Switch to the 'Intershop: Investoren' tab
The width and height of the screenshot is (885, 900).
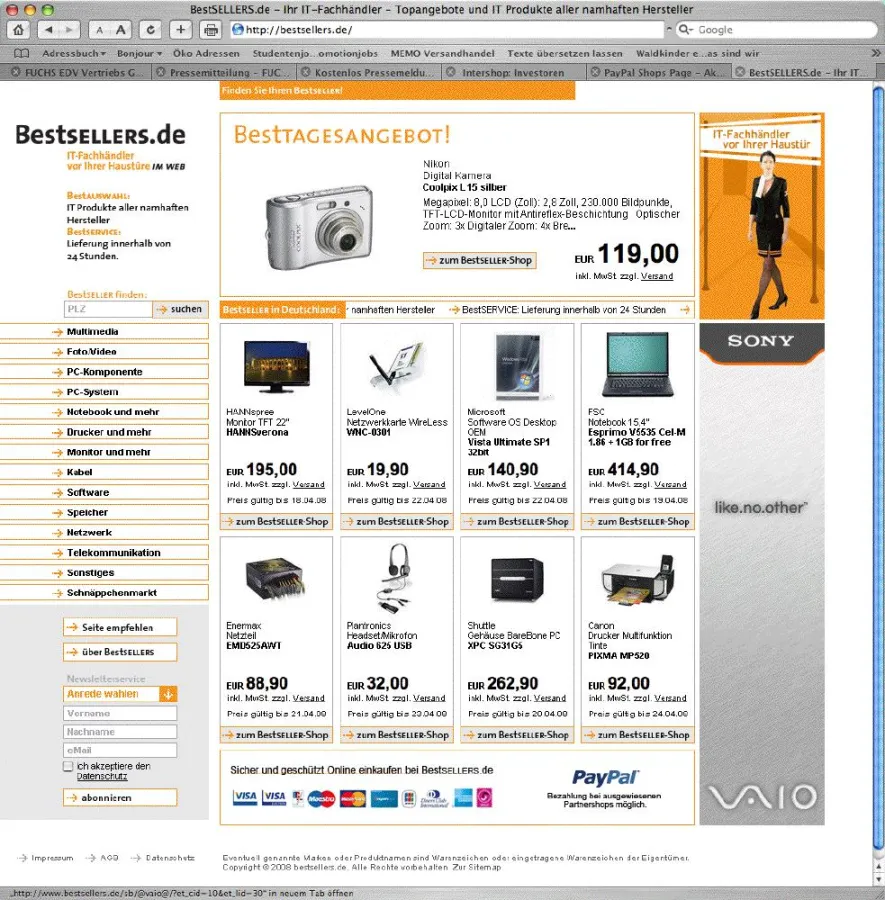pyautogui.click(x=512, y=72)
